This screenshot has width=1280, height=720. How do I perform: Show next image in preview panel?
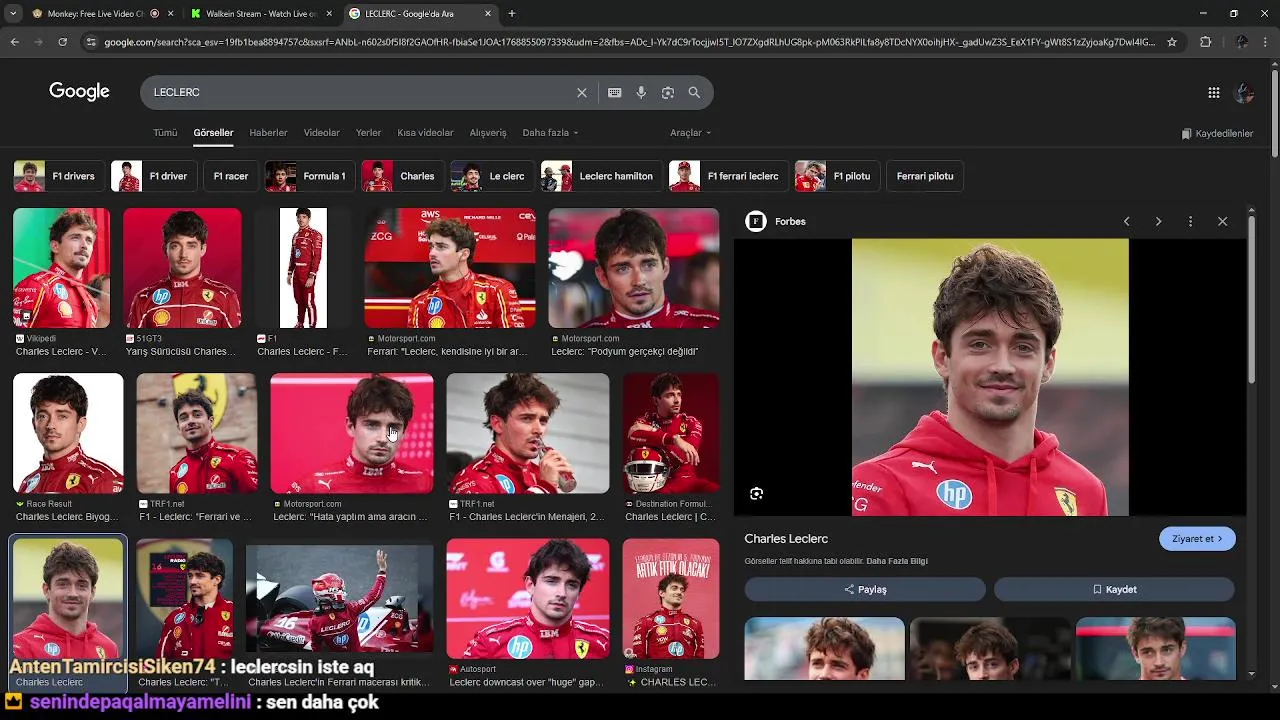(1158, 221)
